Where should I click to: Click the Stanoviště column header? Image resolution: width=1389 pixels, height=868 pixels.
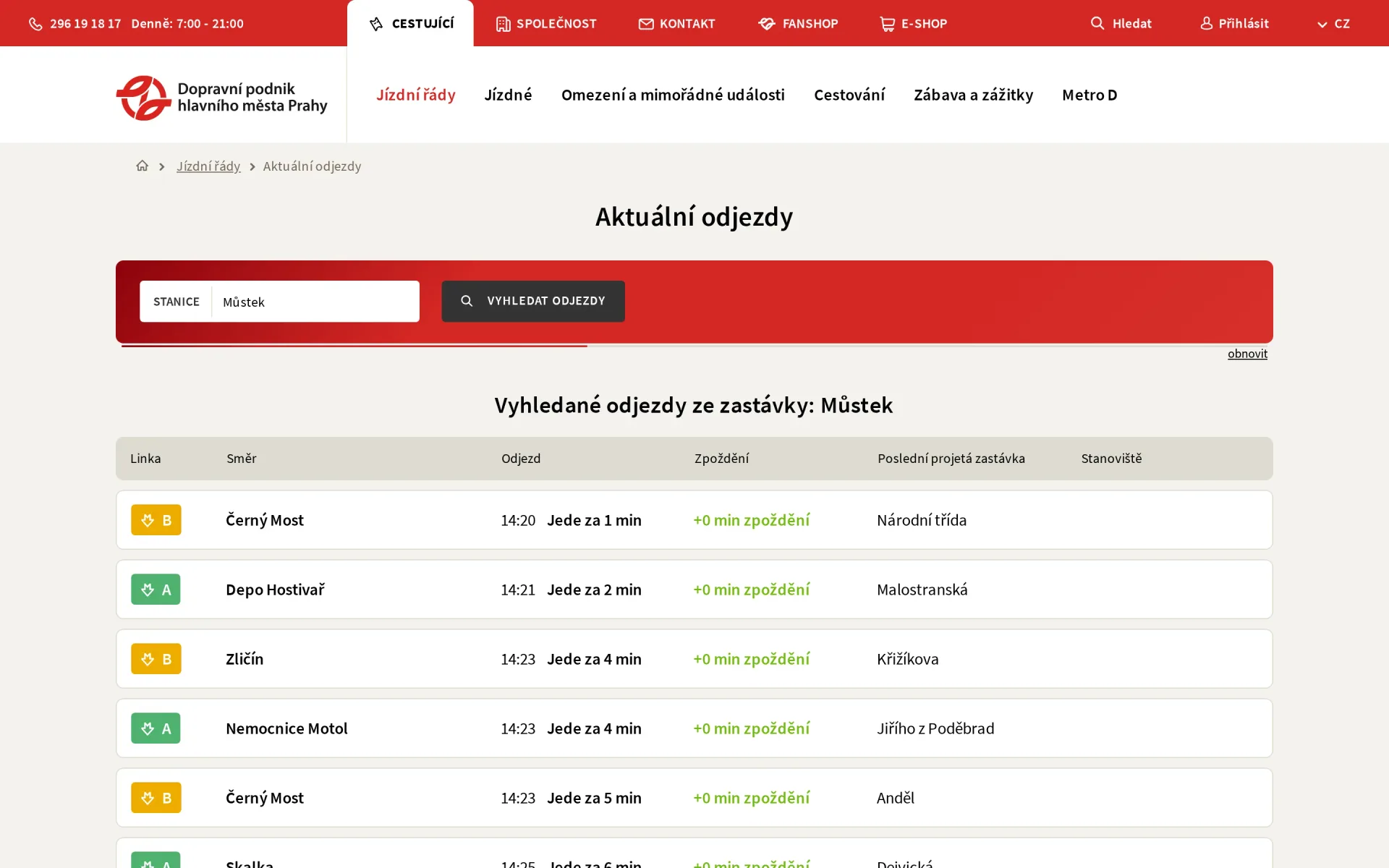click(x=1111, y=459)
